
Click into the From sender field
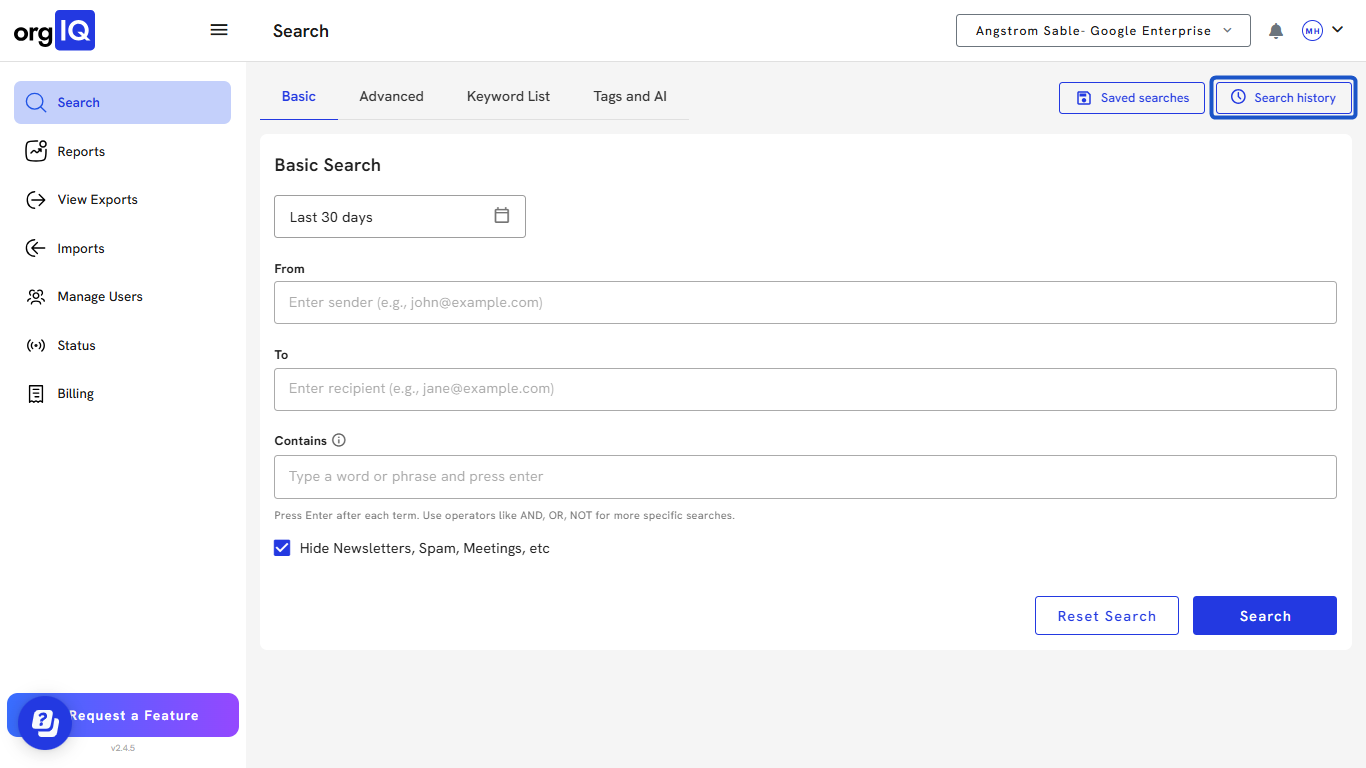pos(805,302)
